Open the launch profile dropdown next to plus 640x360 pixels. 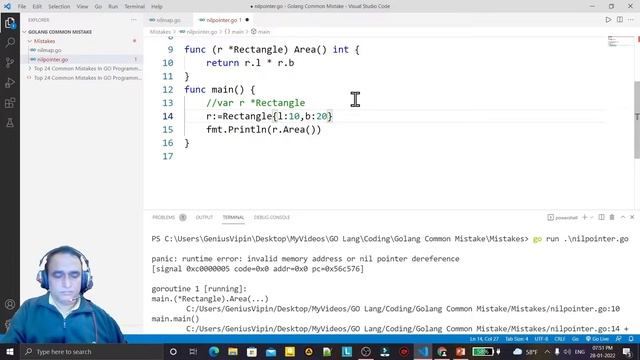(x=591, y=218)
